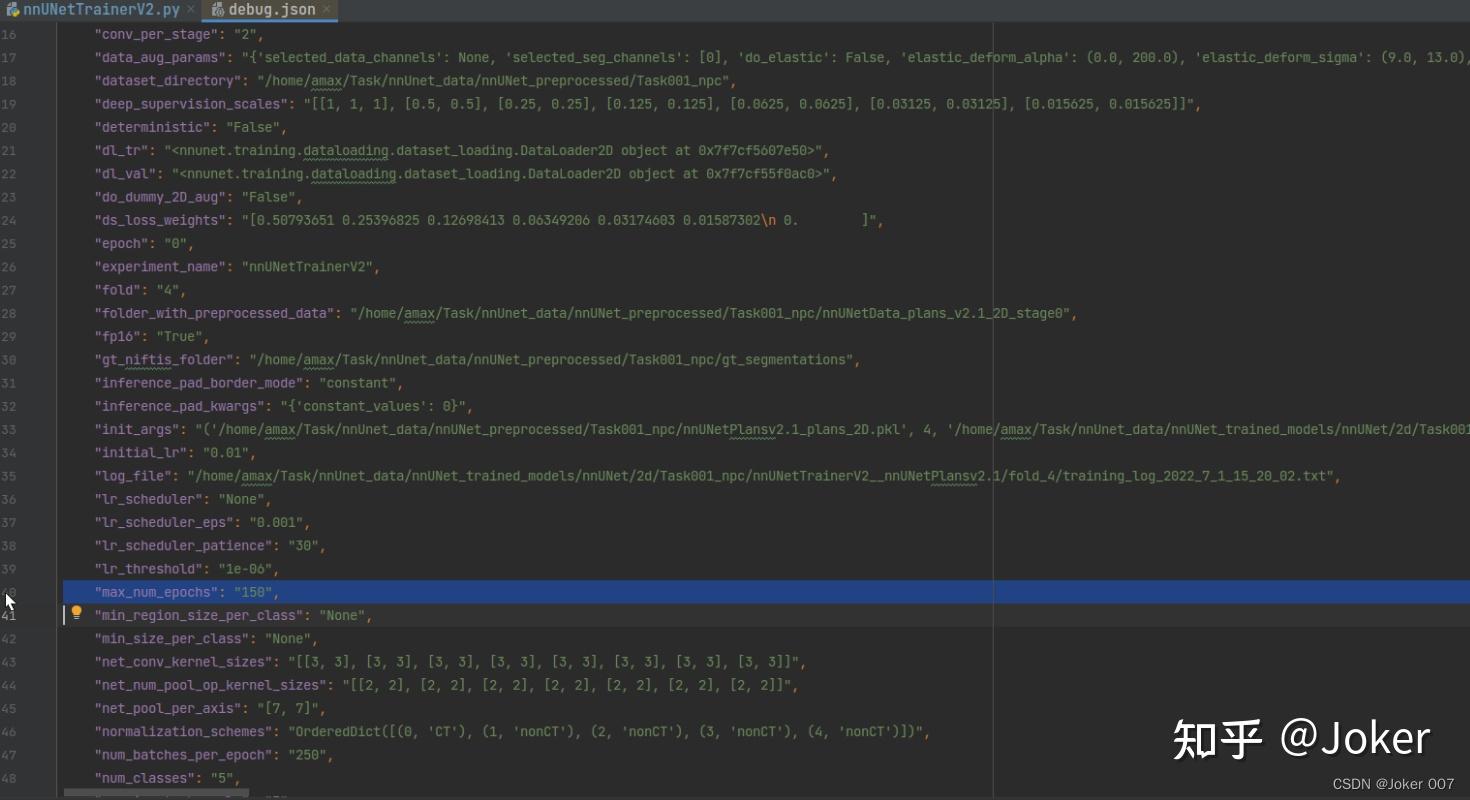
Task: Click the "150" epochs value
Action: [253, 592]
